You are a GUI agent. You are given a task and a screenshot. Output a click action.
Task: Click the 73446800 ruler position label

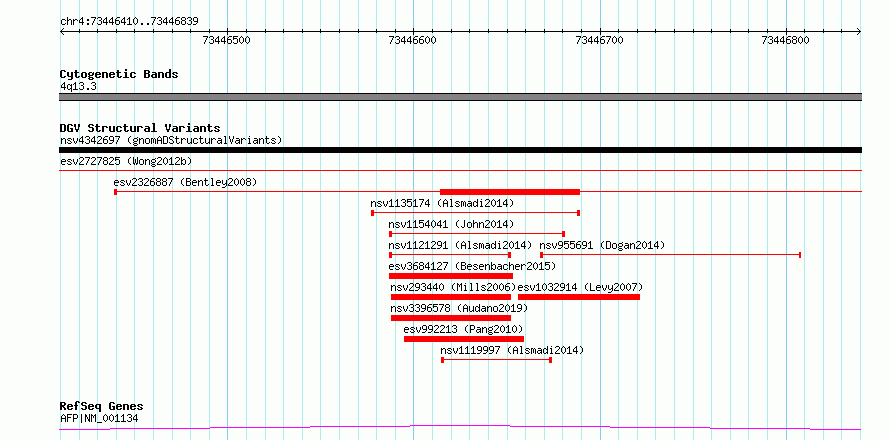[x=786, y=40]
